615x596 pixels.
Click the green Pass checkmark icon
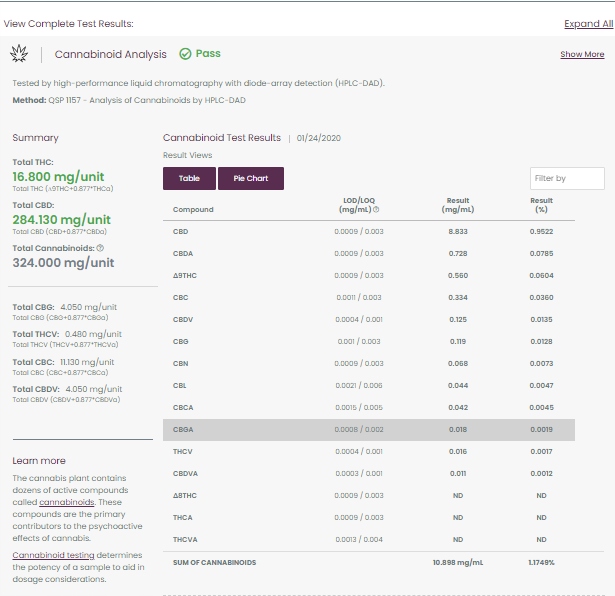pyautogui.click(x=185, y=54)
